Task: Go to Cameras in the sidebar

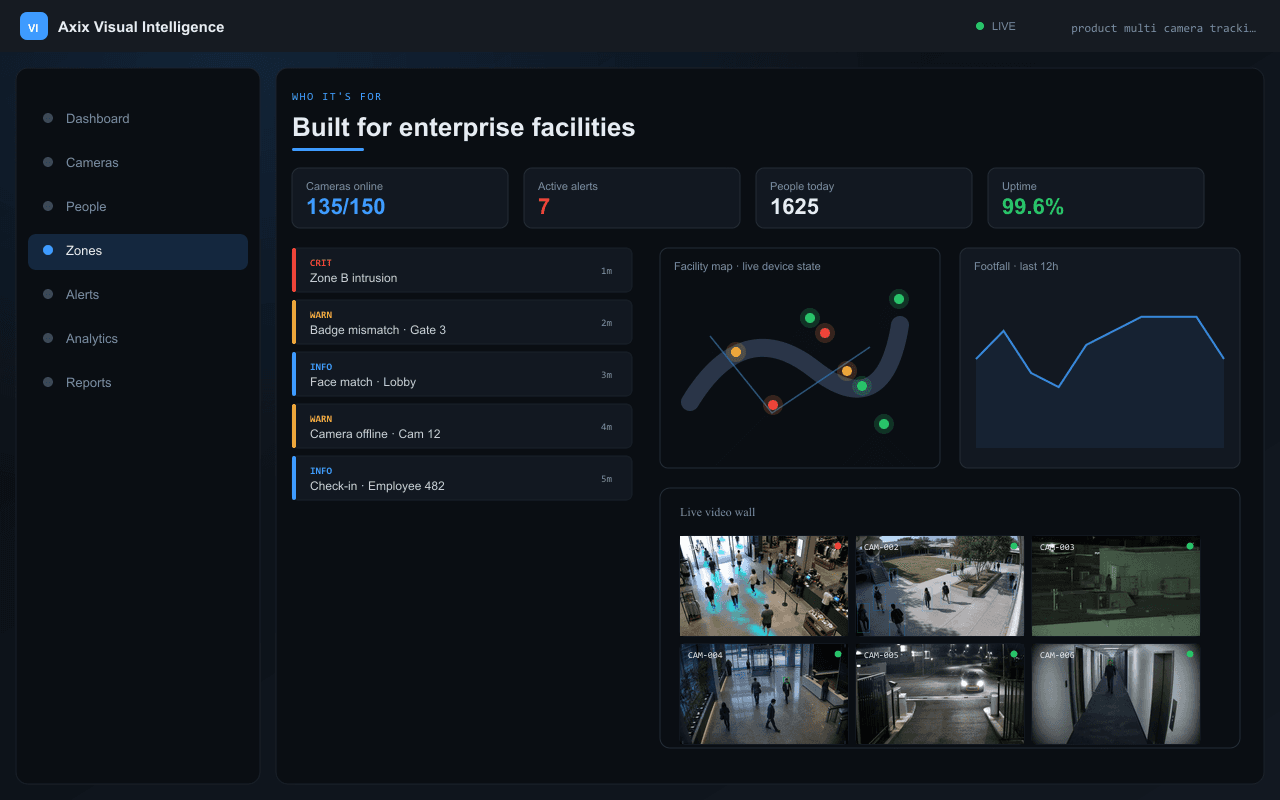Action: pos(138,162)
